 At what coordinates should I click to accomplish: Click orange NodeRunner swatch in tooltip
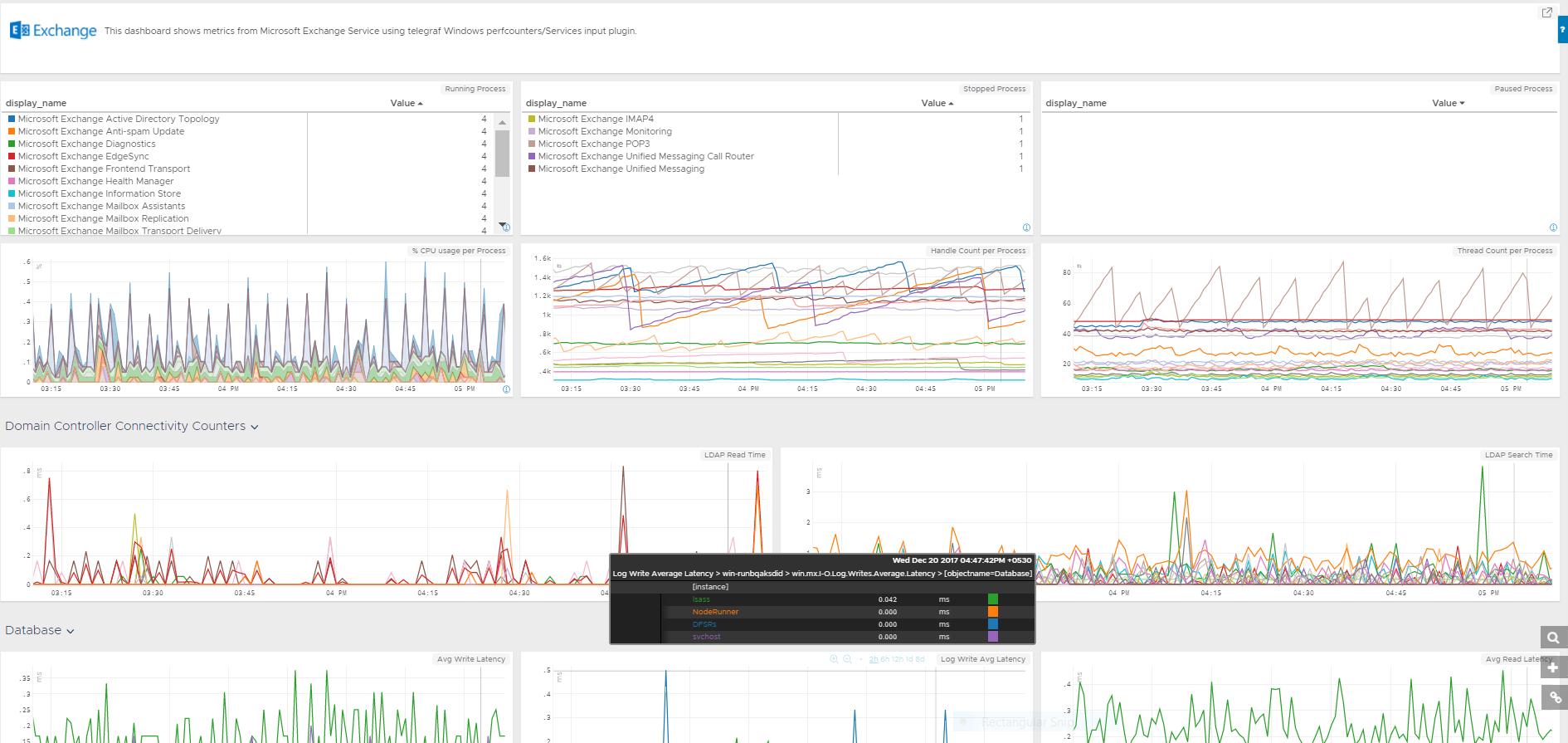coord(993,612)
